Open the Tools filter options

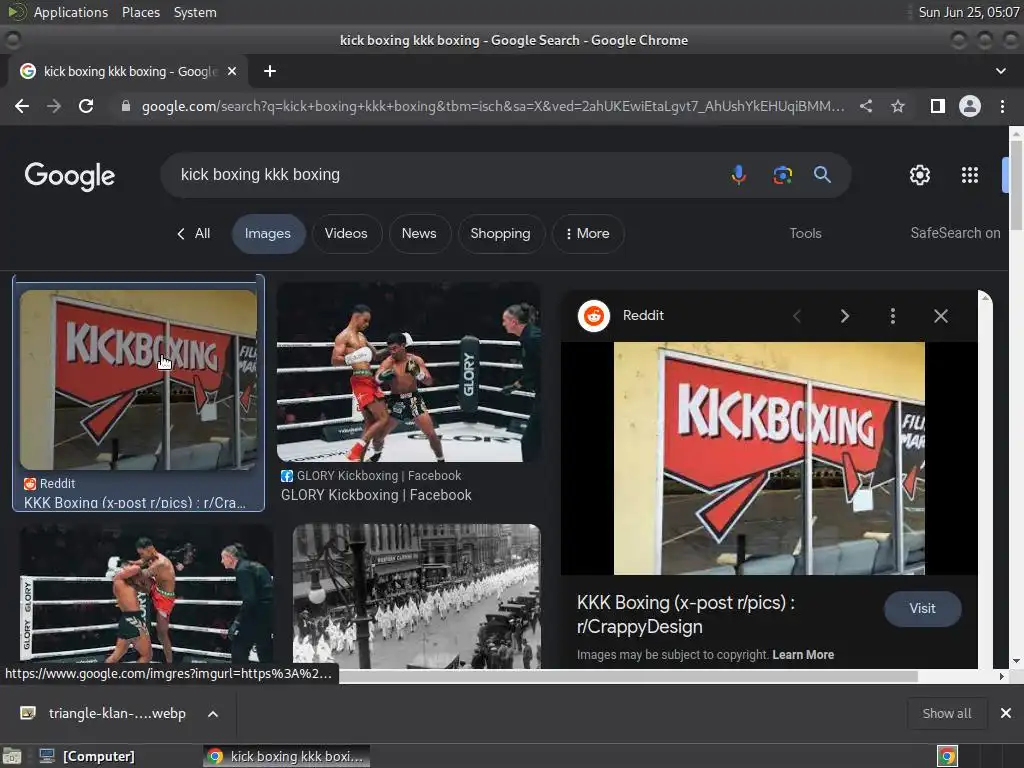[805, 233]
